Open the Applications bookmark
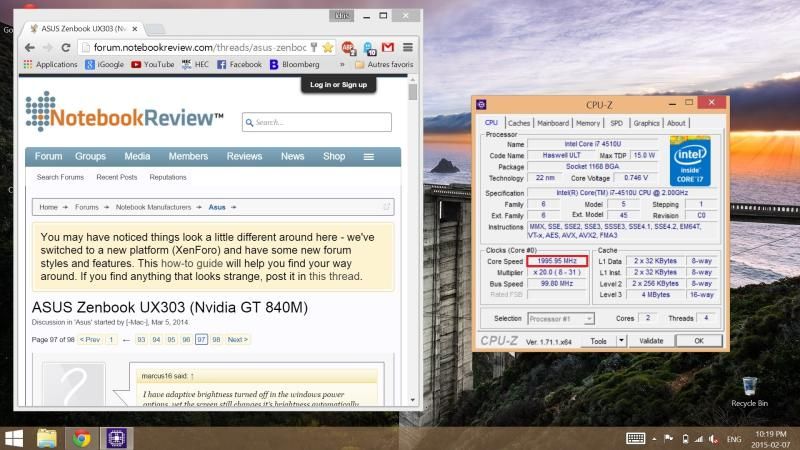 (x=51, y=64)
